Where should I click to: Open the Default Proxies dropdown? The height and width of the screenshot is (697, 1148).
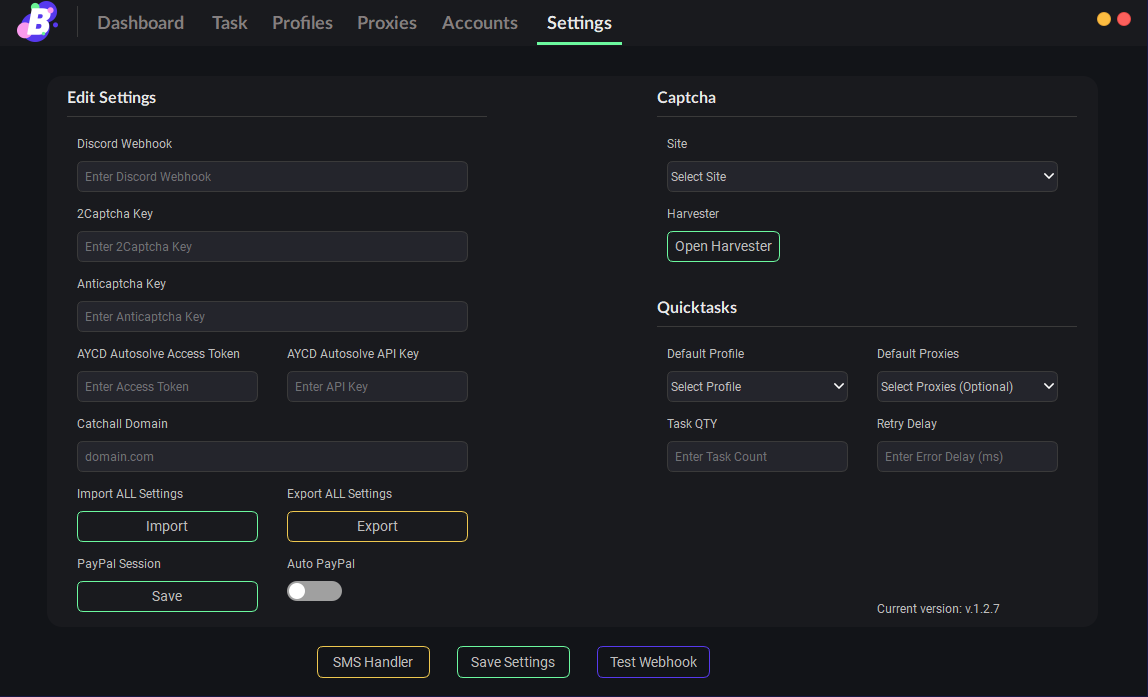coord(967,387)
